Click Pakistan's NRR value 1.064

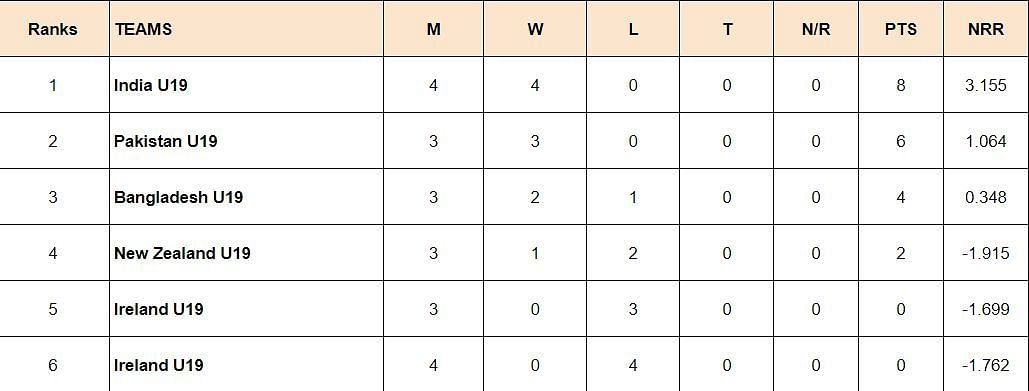[x=986, y=141]
